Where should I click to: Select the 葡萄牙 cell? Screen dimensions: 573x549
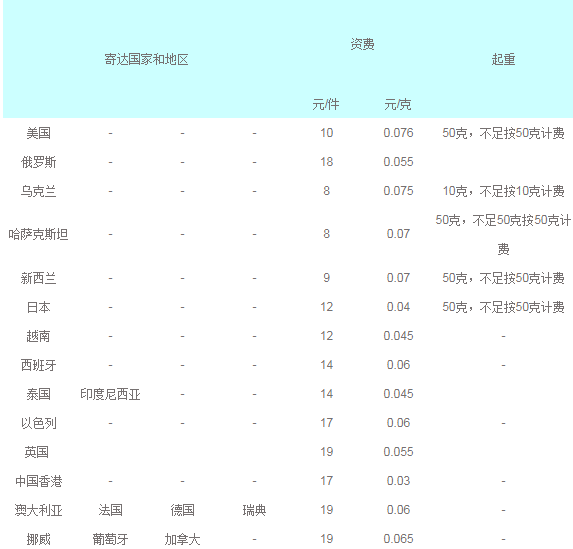110,539
